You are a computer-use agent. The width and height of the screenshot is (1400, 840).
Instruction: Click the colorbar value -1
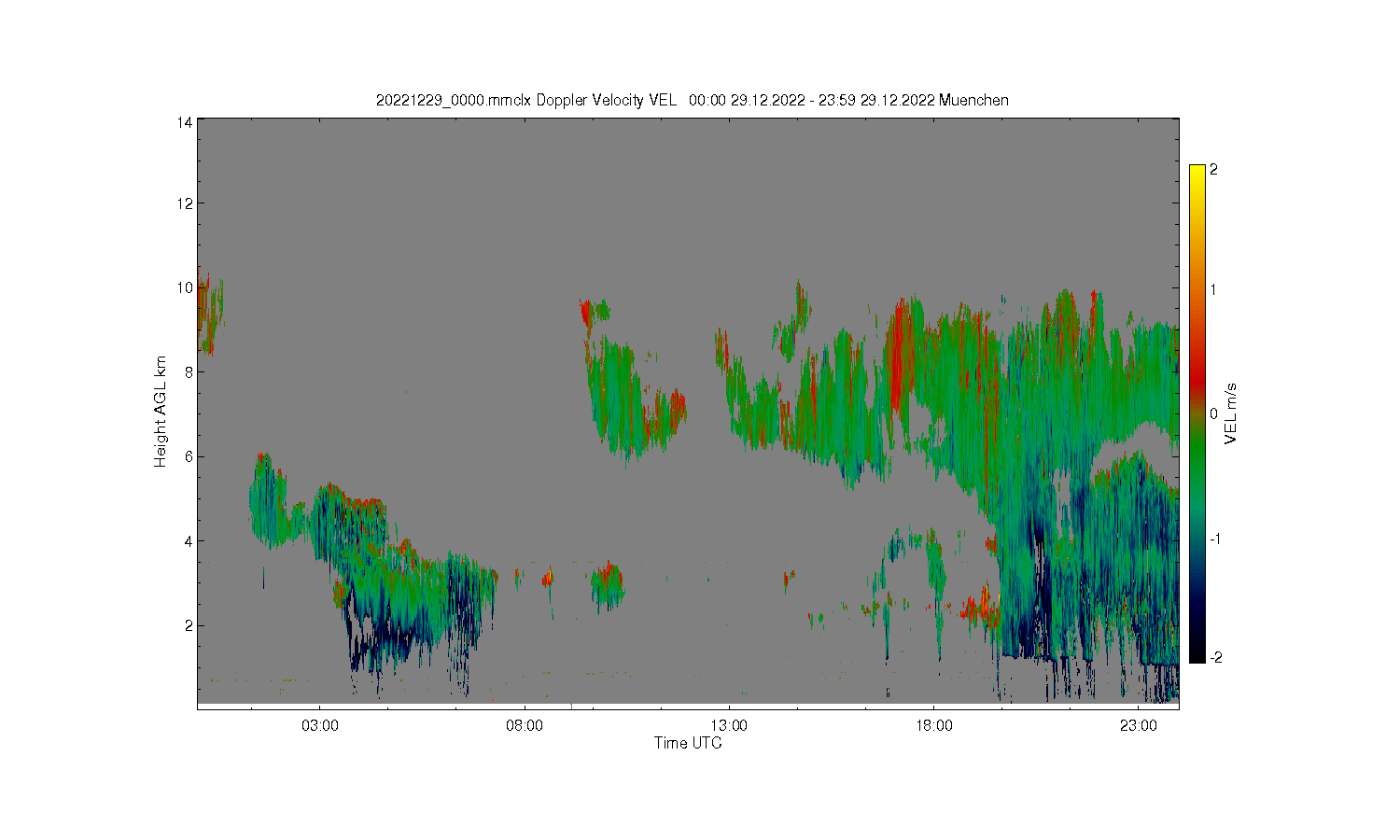pyautogui.click(x=1215, y=539)
